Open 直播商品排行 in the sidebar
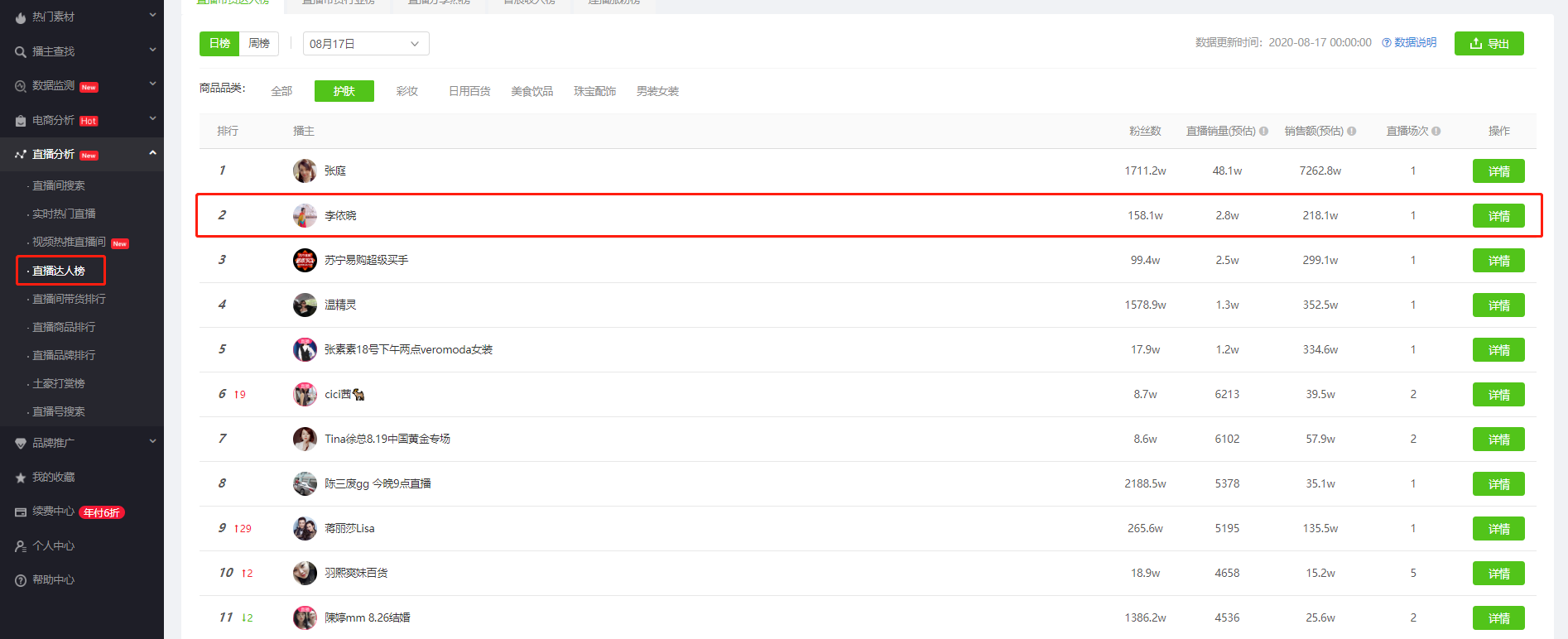The image size is (1568, 639). pyautogui.click(x=64, y=327)
